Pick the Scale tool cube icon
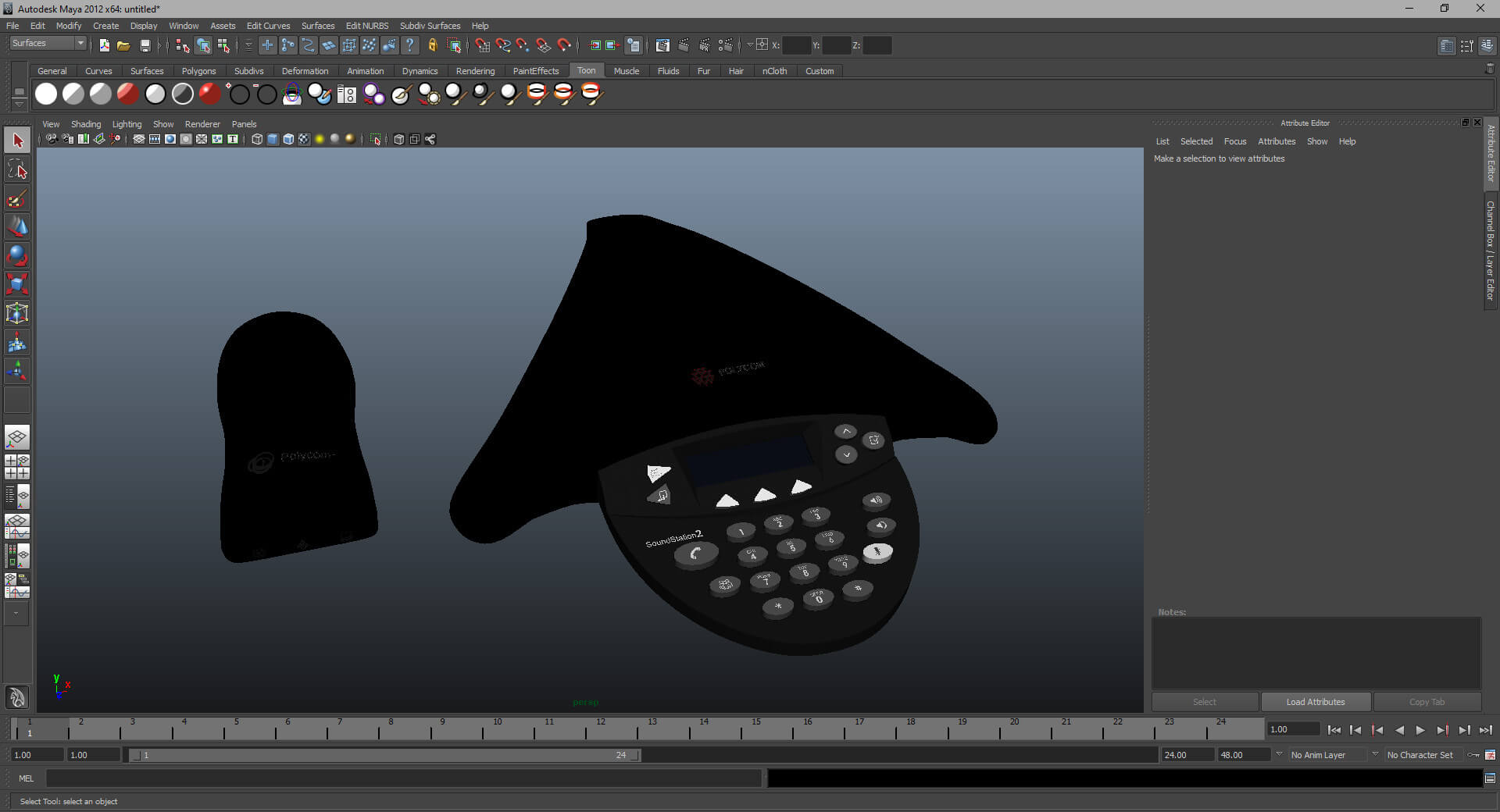The width and height of the screenshot is (1500, 812). click(17, 283)
